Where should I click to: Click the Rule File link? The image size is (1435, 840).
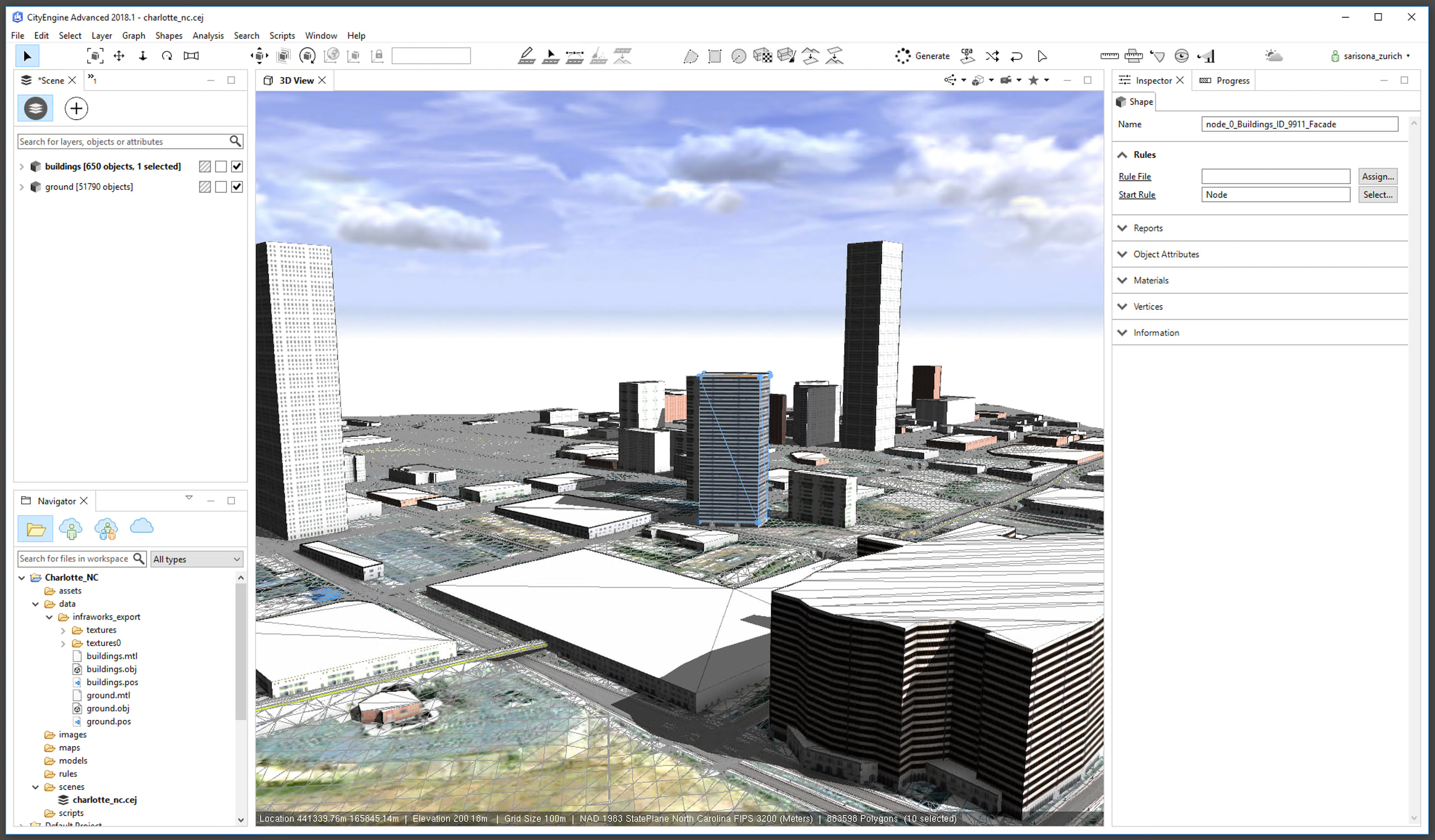click(1134, 177)
